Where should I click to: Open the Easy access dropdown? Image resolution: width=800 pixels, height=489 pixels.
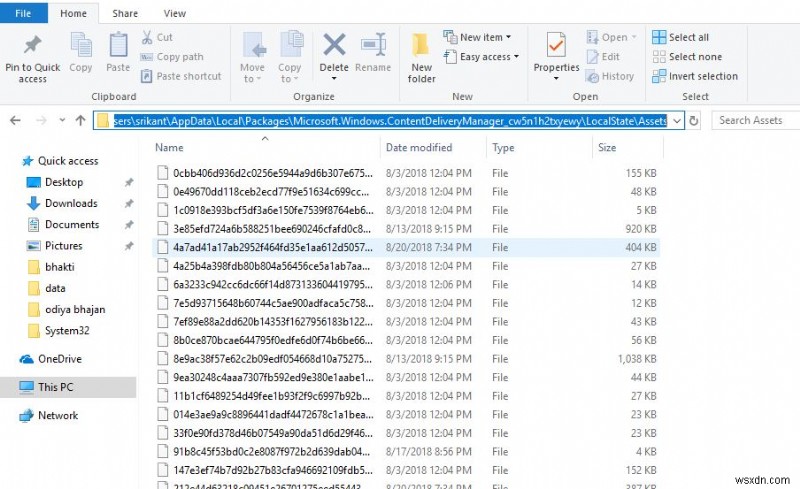pos(481,57)
